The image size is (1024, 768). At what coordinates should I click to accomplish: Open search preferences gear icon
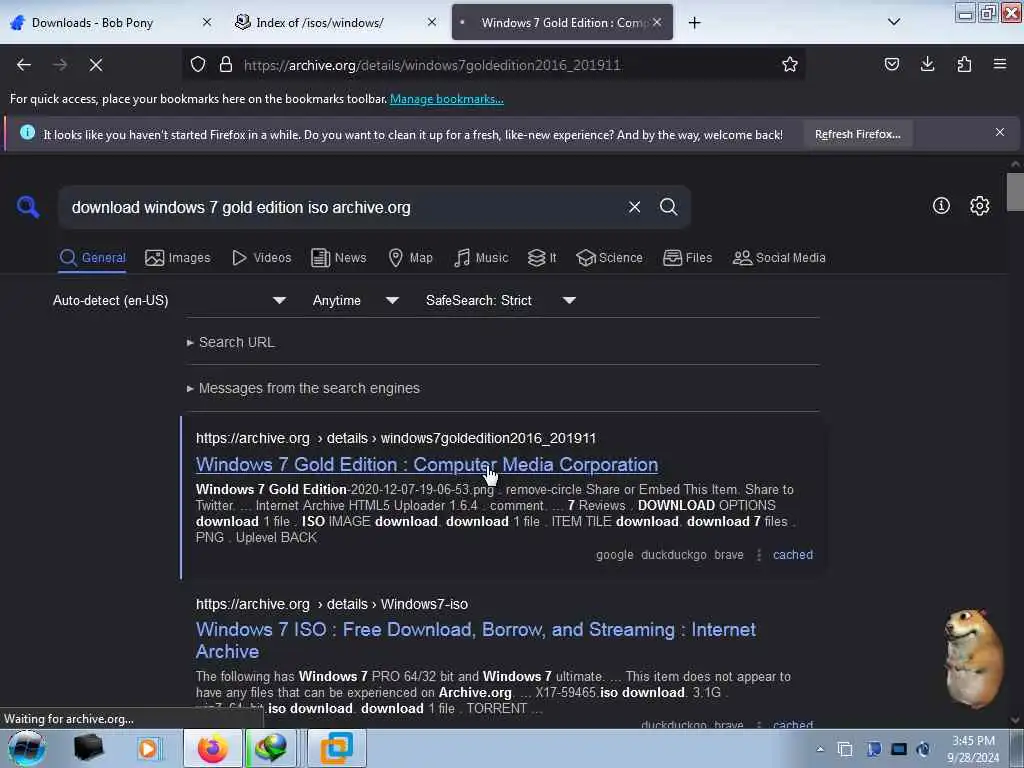pos(979,206)
